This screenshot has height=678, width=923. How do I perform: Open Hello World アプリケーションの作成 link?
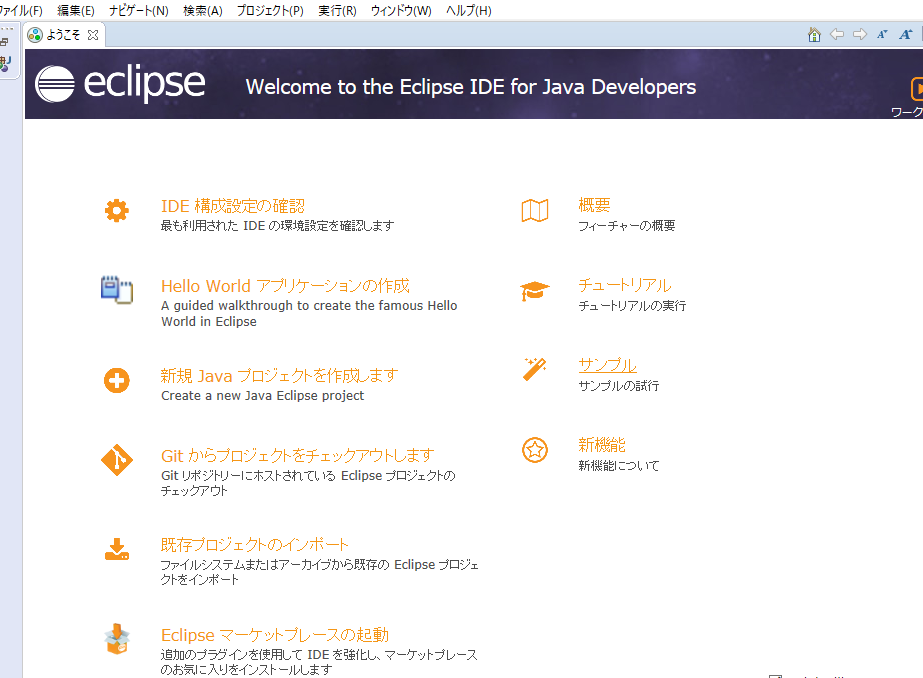point(285,286)
